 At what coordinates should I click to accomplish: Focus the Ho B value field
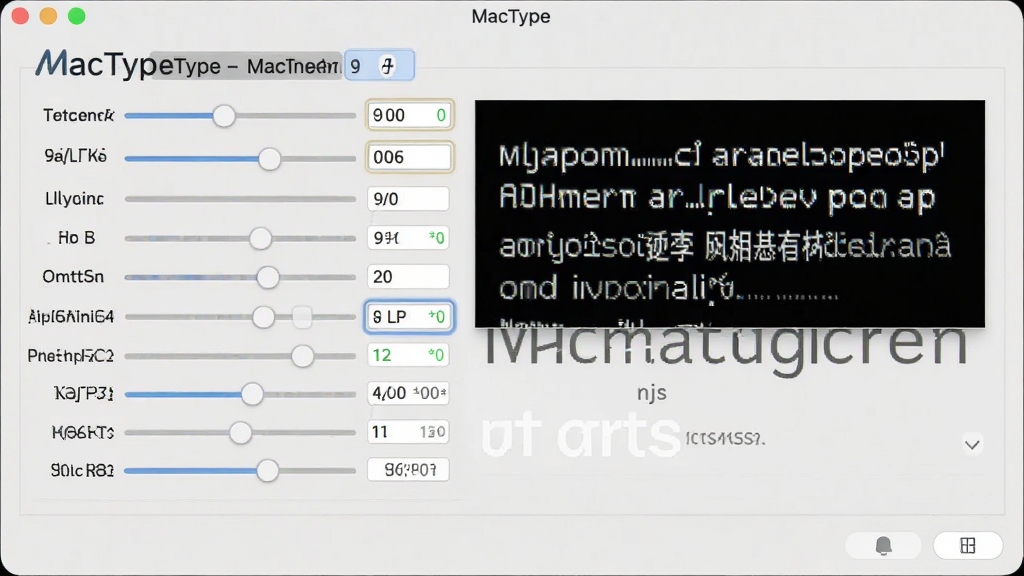click(x=408, y=238)
